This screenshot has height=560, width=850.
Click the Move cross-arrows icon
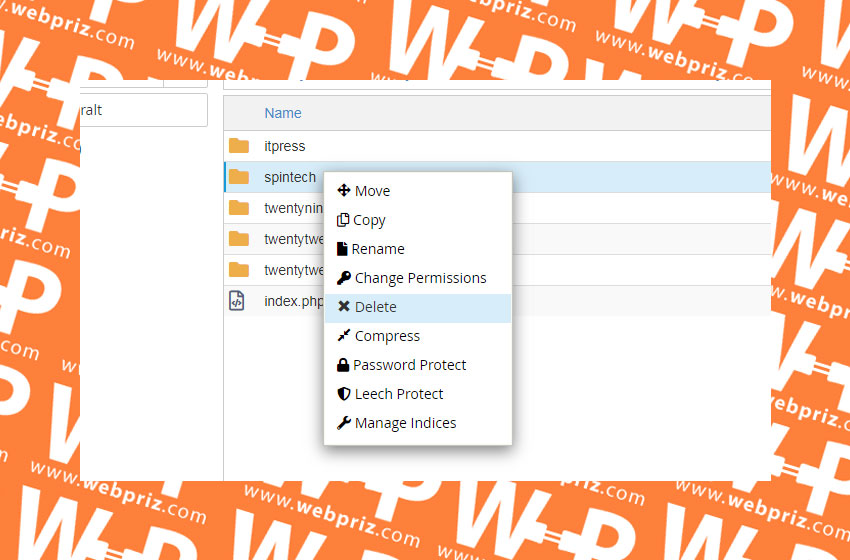(x=344, y=190)
